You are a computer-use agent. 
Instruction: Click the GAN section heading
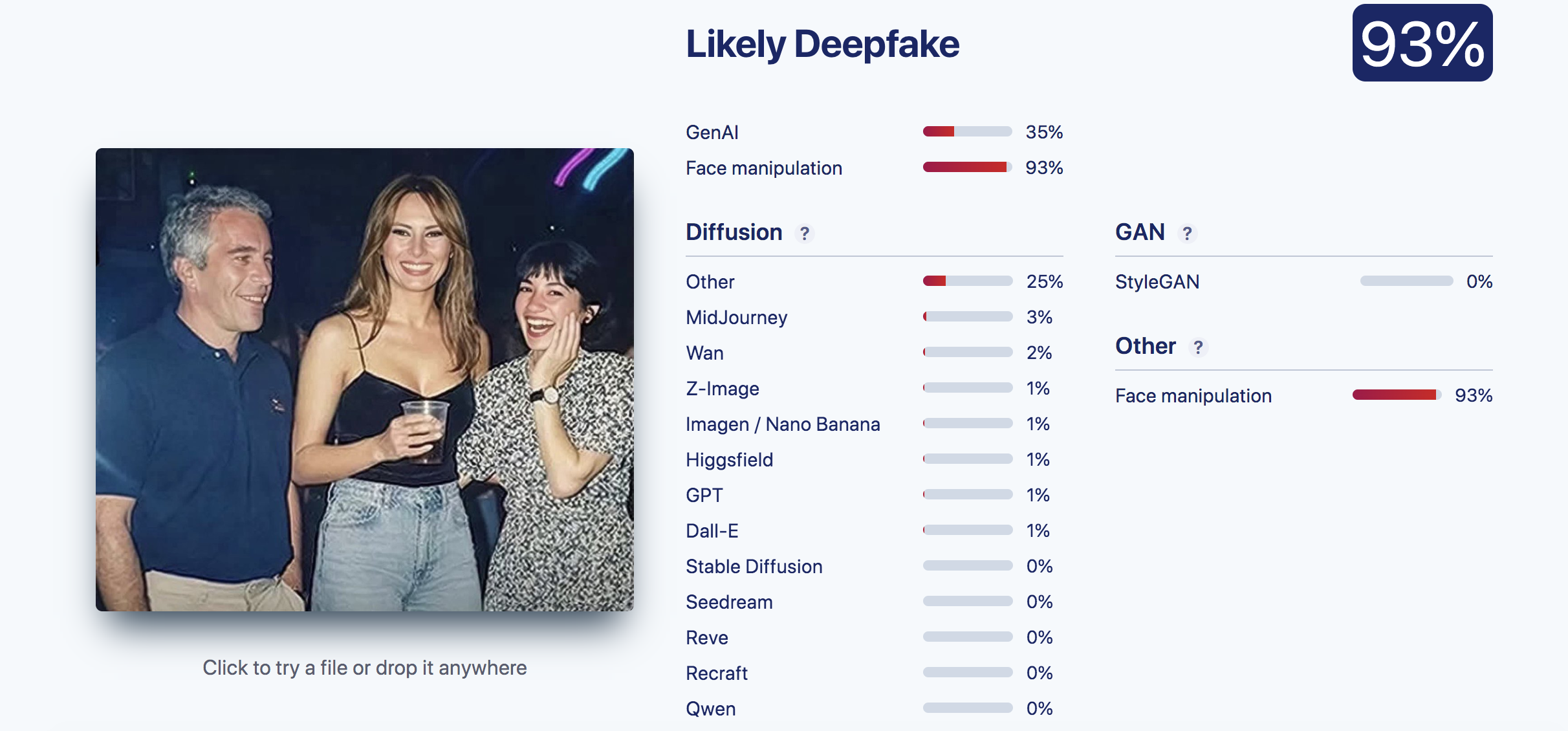(1139, 232)
